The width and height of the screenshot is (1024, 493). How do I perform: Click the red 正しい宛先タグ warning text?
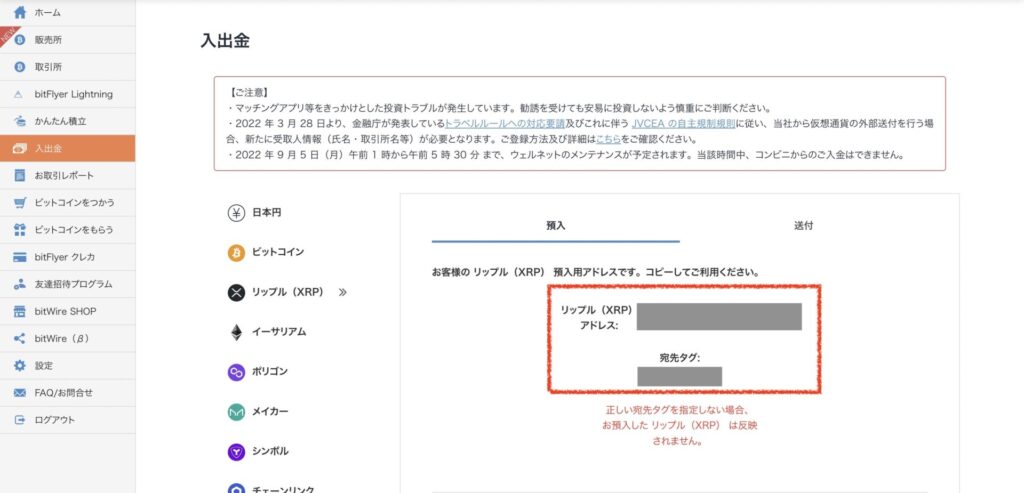pos(679,425)
